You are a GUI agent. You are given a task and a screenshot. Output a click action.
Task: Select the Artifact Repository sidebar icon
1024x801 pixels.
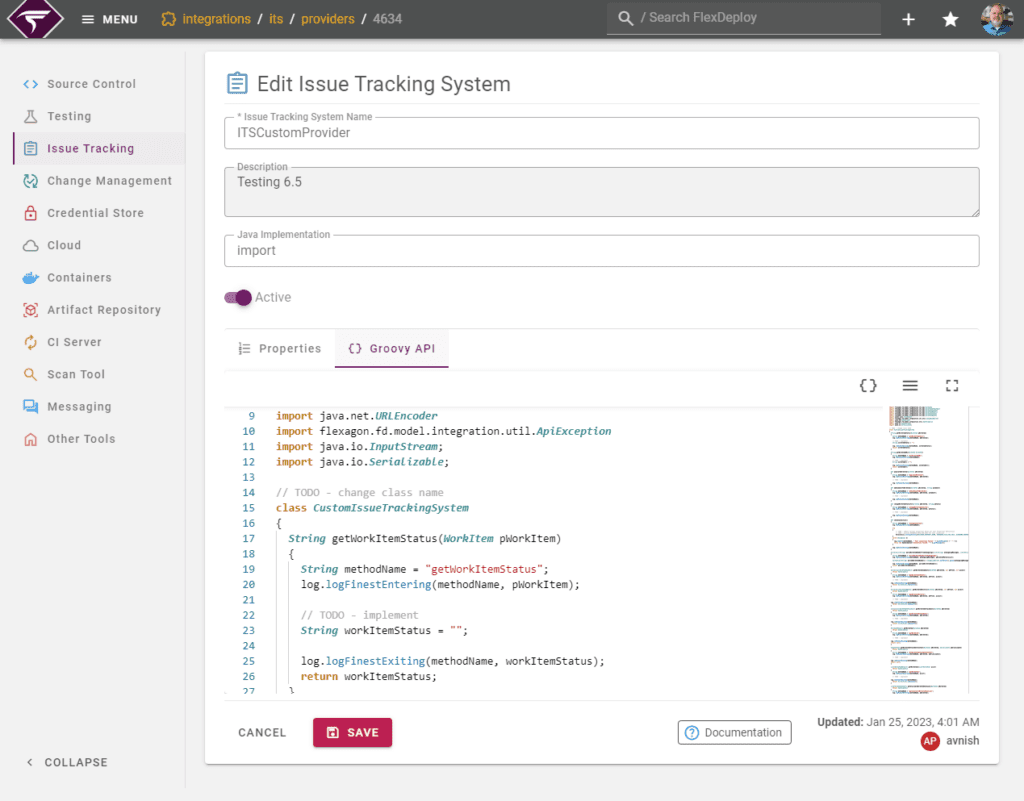coord(29,309)
